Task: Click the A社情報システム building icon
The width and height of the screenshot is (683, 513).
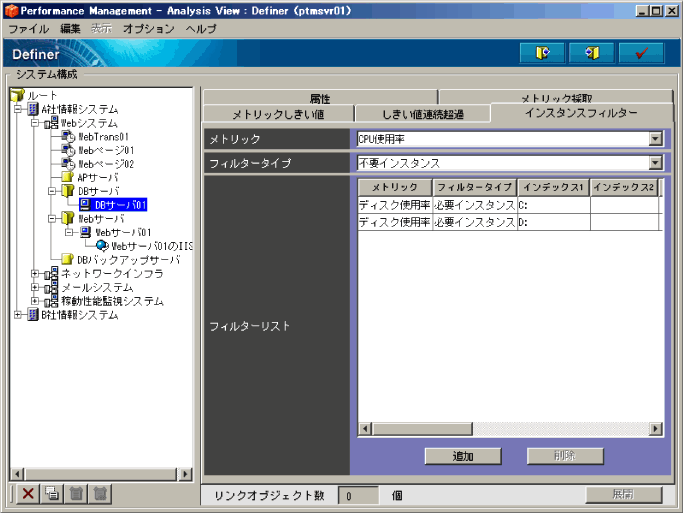Action: (x=33, y=109)
